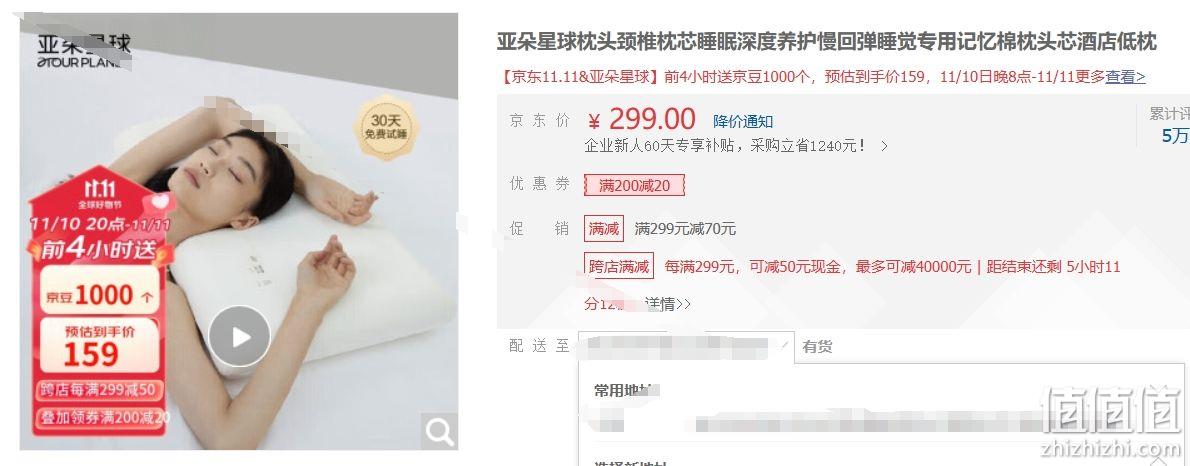Play the pillow product video
This screenshot has height=466, width=1190.
[x=240, y=337]
